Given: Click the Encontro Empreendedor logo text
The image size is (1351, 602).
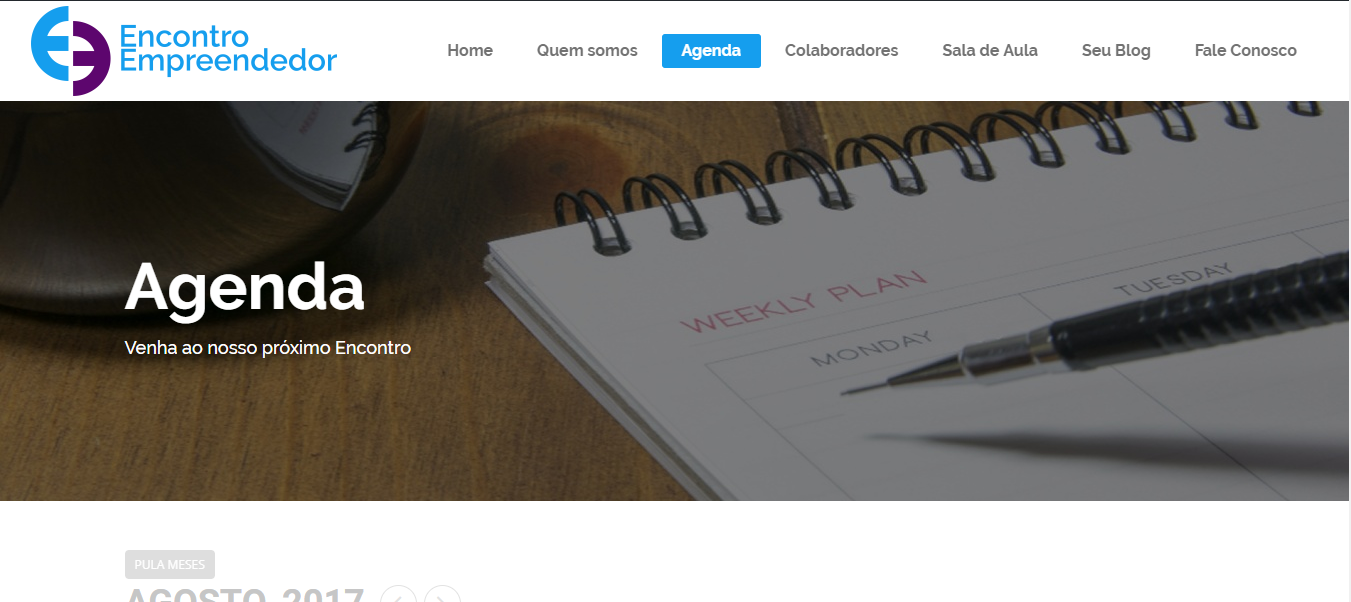Looking at the screenshot, I should click(x=228, y=50).
